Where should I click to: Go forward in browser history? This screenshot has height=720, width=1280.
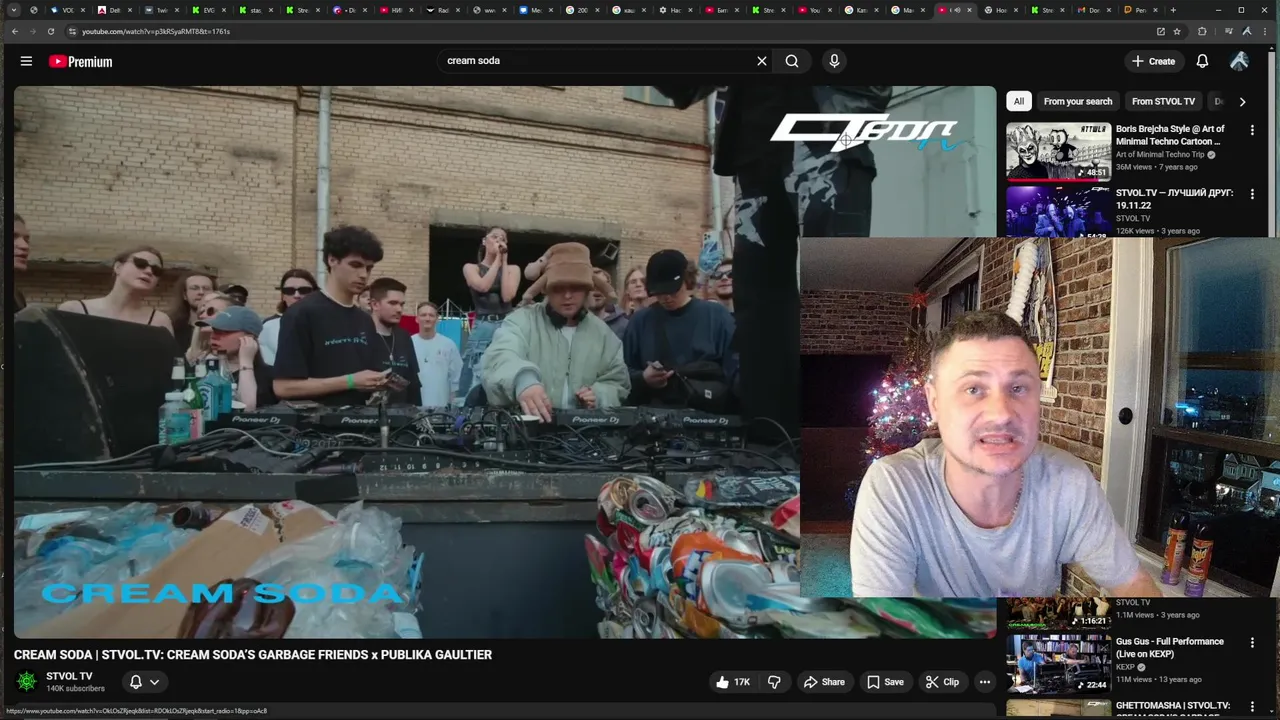pos(32,31)
